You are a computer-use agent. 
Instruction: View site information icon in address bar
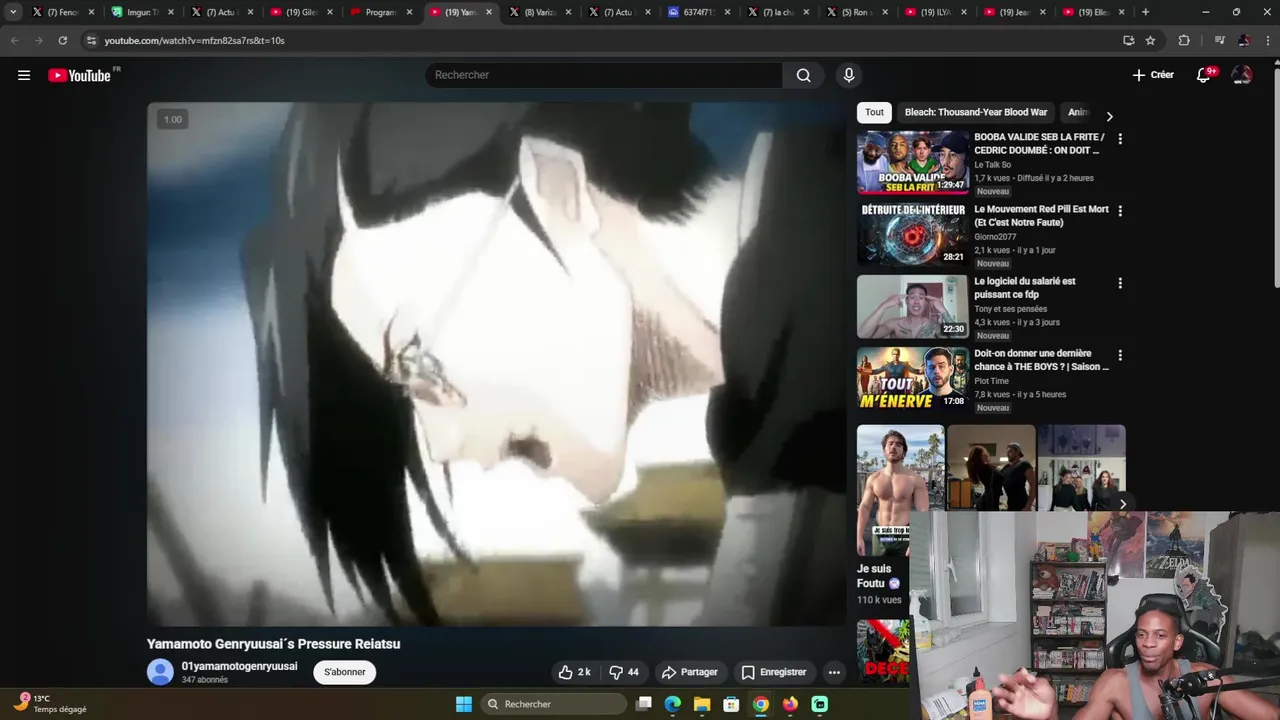click(91, 40)
